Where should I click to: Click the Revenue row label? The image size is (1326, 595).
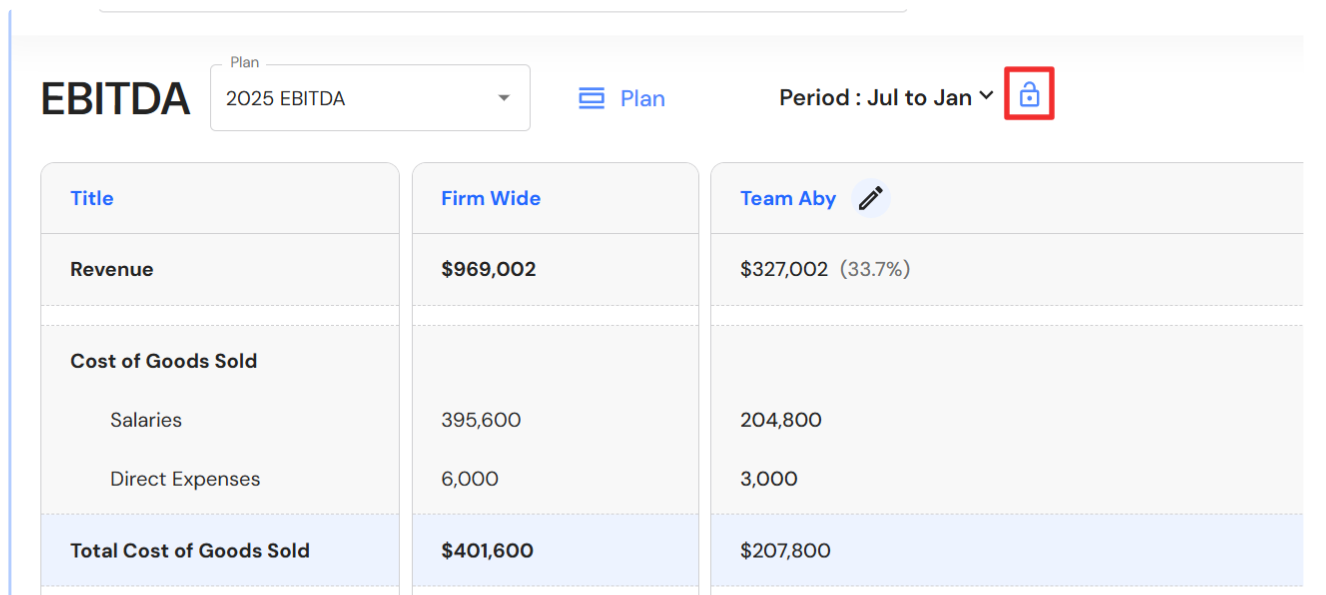[x=112, y=269]
